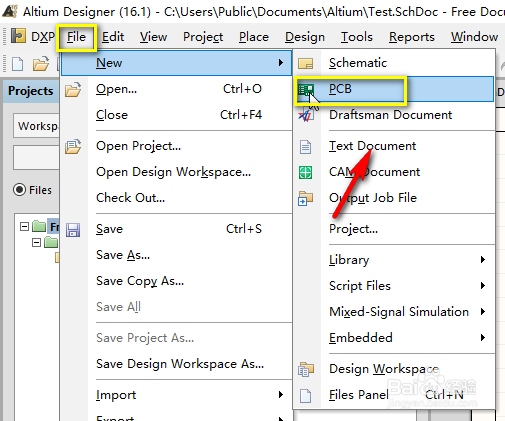
Task: Collapse the top-level project tree node
Action: click(x=24, y=227)
